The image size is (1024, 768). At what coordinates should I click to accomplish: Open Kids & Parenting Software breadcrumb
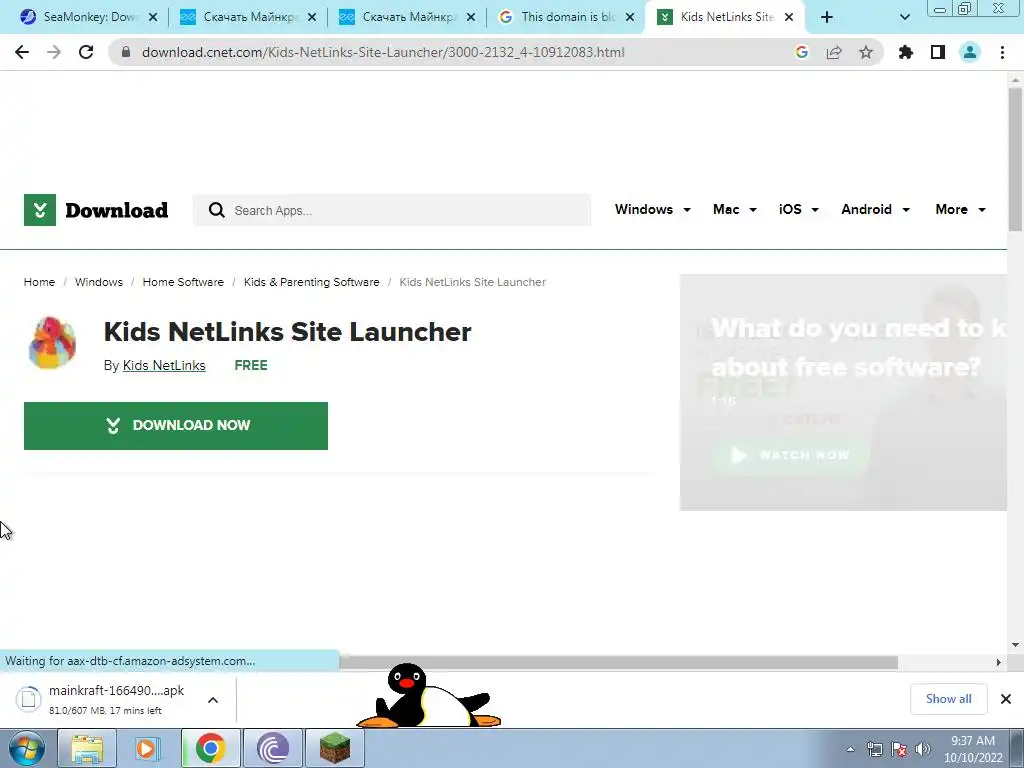click(312, 282)
